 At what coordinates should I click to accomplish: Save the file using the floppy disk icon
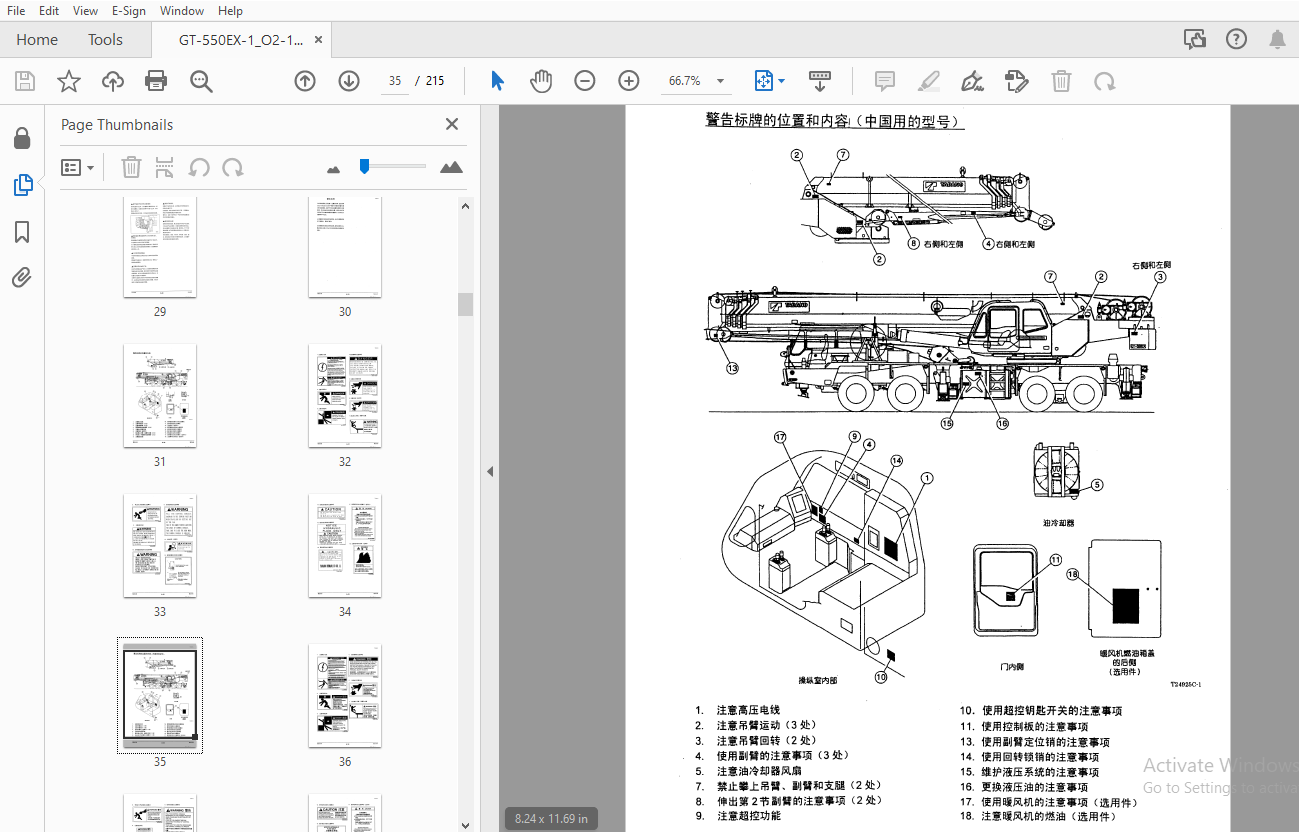25,81
